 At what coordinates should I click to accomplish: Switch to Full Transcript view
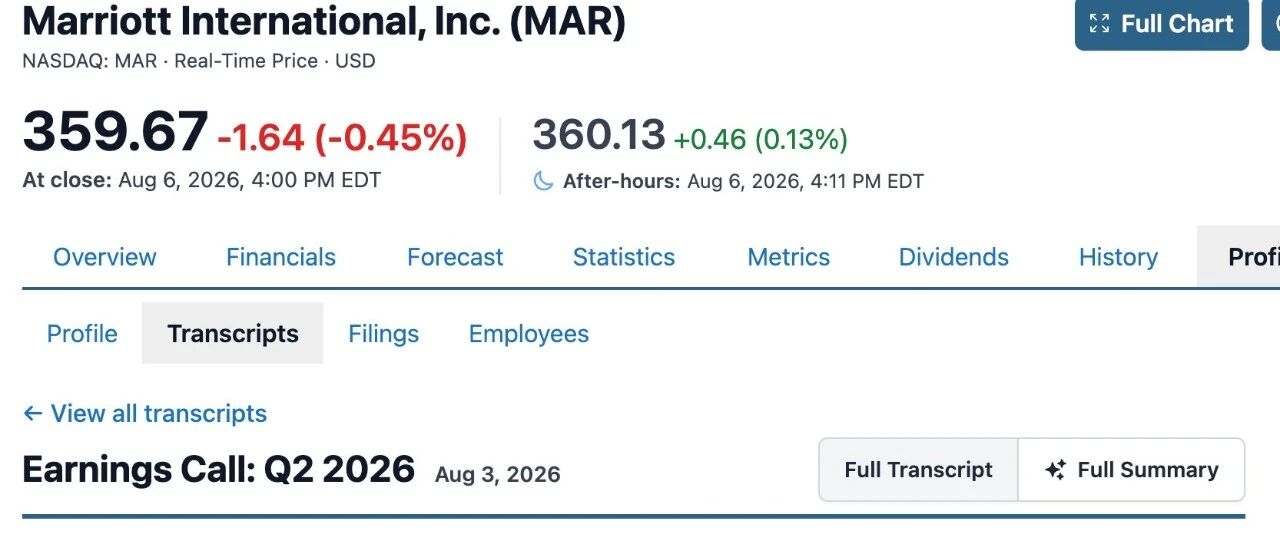pyautogui.click(x=918, y=469)
